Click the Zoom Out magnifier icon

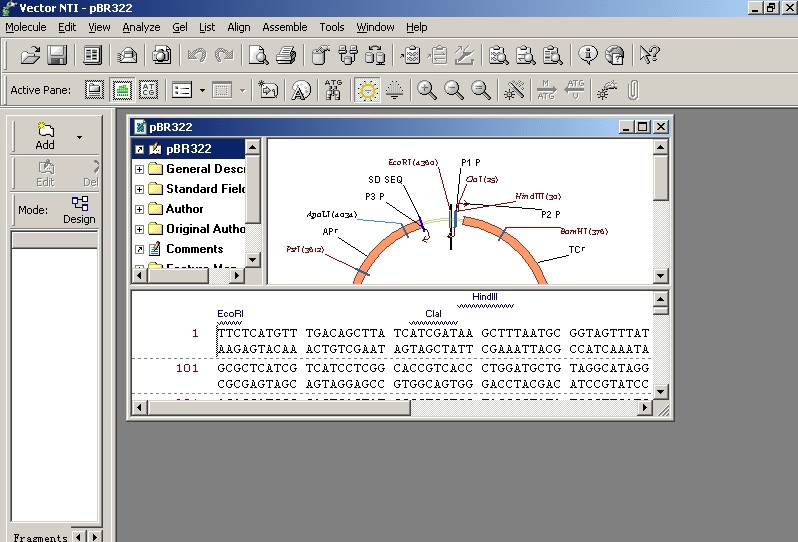click(x=454, y=90)
